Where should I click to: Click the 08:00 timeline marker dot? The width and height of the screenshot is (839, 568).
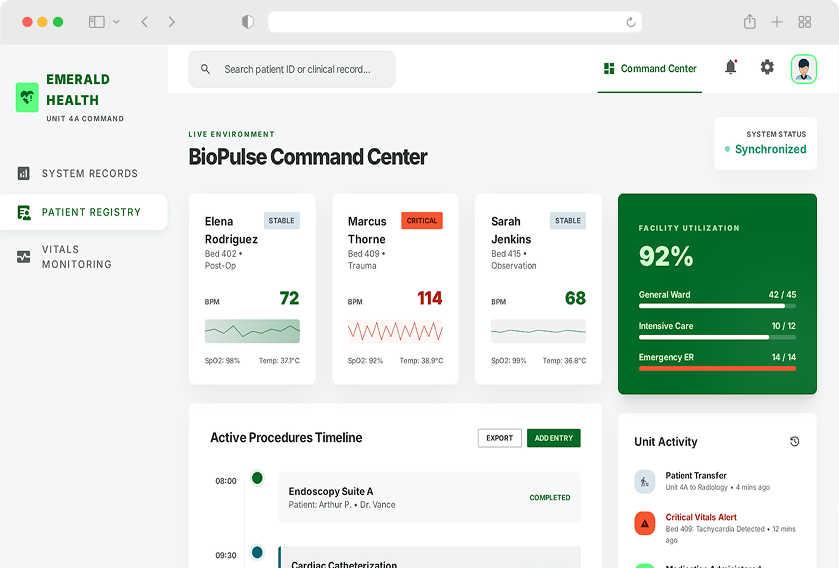(x=257, y=478)
